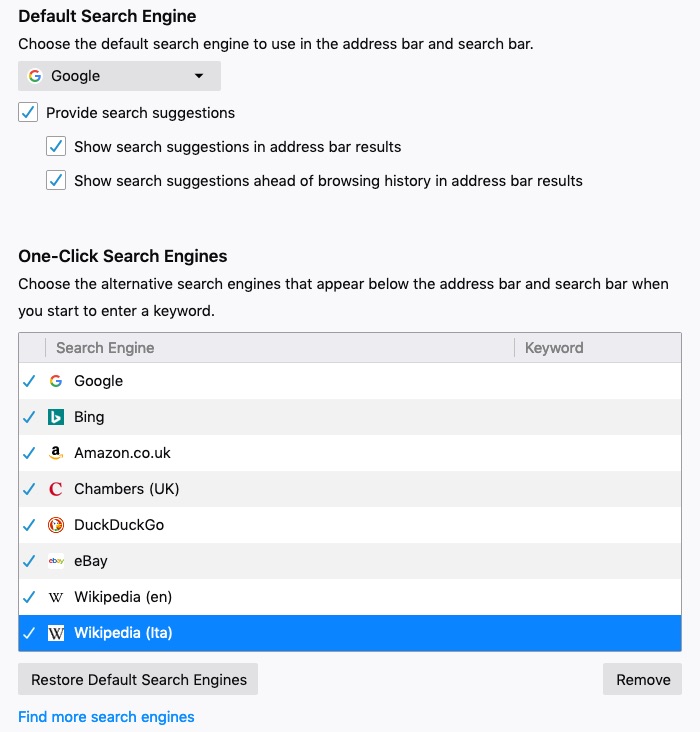Click the Amazon.co.uk logo icon
The width and height of the screenshot is (700, 732).
[56, 453]
